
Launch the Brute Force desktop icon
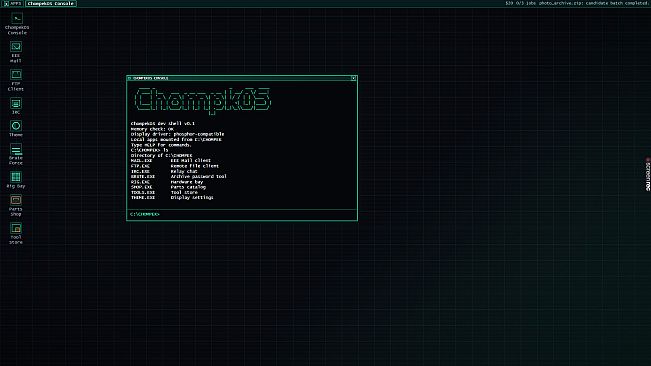coord(16,154)
